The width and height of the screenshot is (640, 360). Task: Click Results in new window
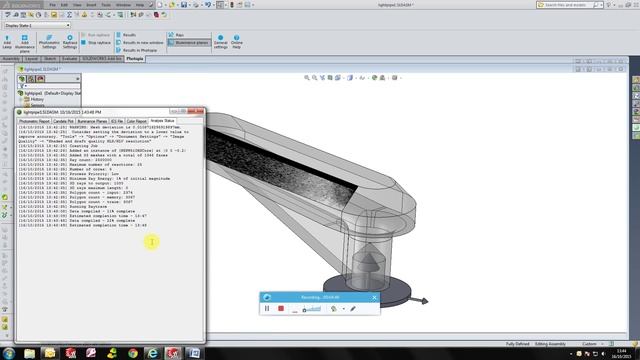coord(140,42)
